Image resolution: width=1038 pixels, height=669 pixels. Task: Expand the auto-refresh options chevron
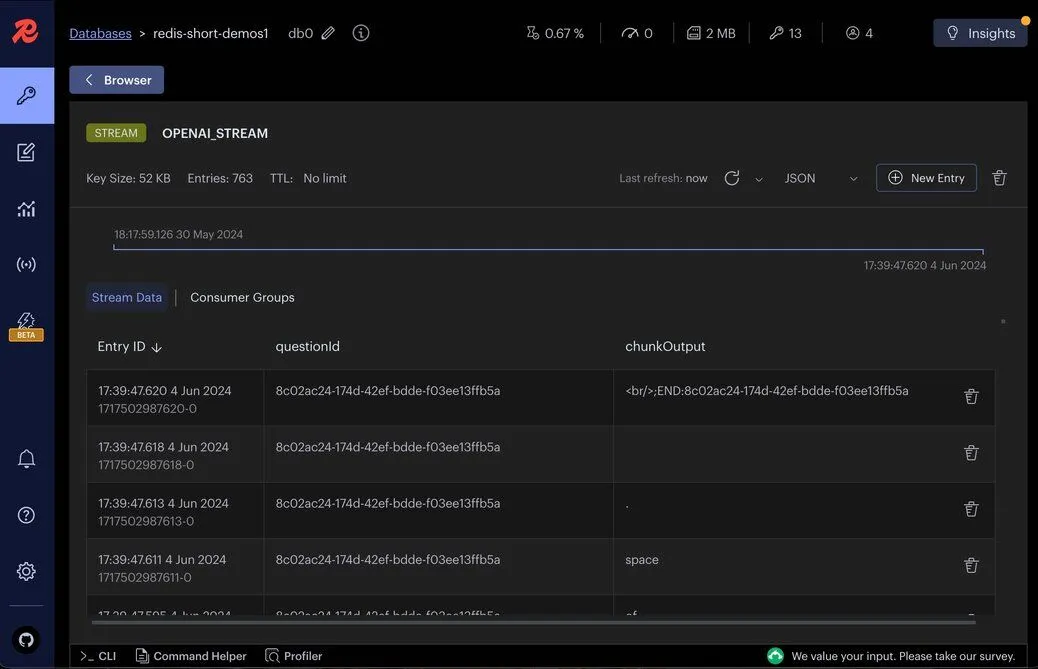(x=758, y=179)
